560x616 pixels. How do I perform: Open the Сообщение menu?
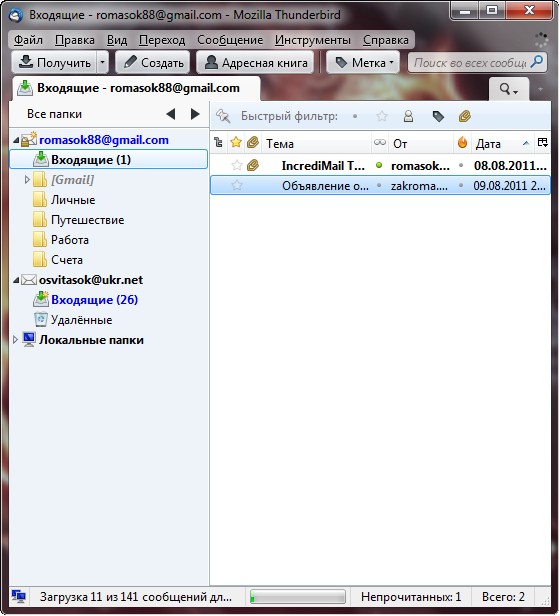[230, 40]
